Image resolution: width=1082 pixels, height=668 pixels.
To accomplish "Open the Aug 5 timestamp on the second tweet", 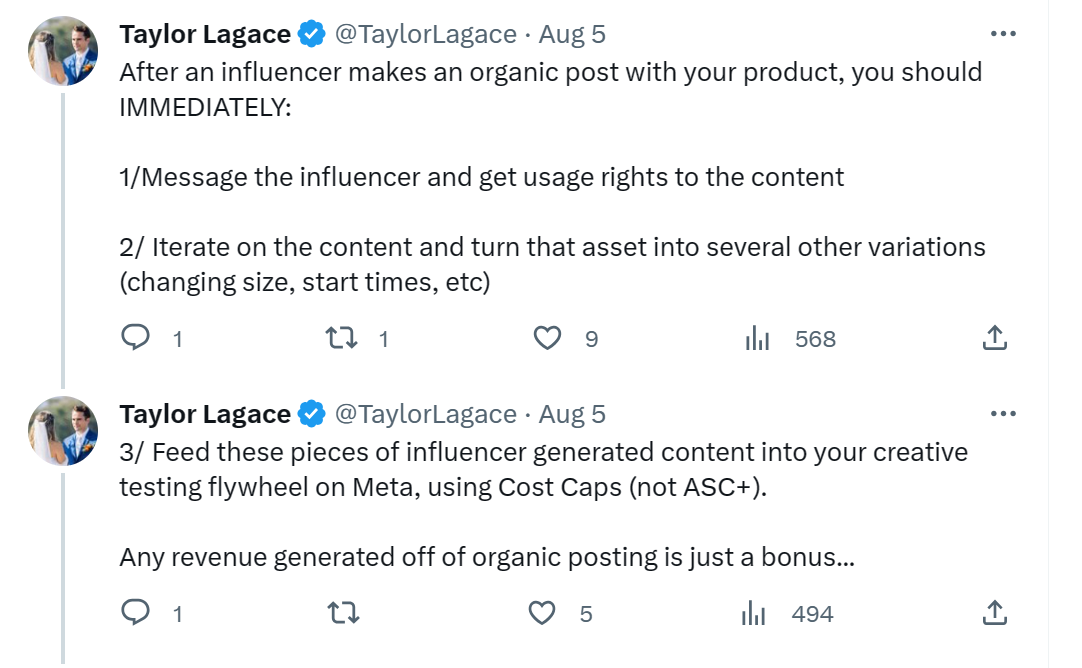I will [x=572, y=414].
